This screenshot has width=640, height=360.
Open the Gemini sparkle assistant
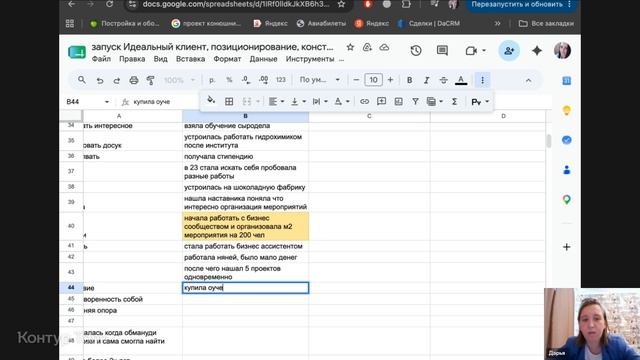point(537,51)
